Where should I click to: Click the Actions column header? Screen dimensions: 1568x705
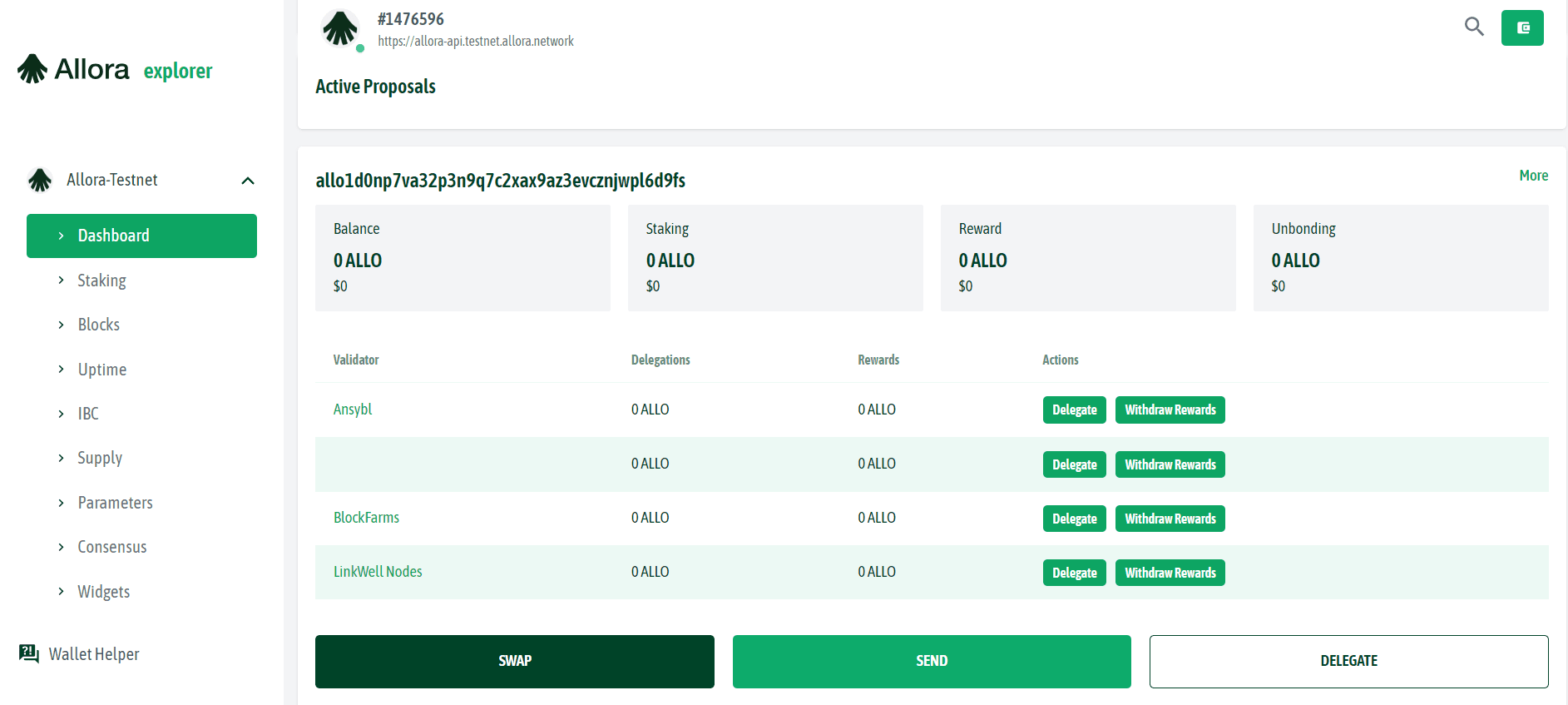pyautogui.click(x=1060, y=360)
